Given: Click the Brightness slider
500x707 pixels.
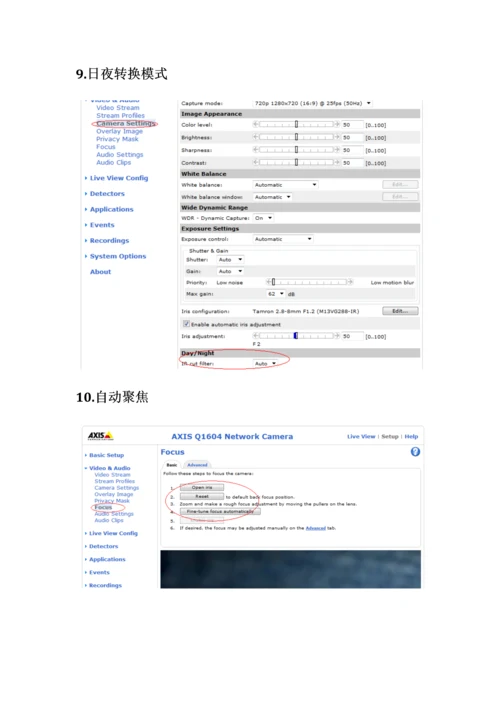Looking at the screenshot, I should pos(296,137).
